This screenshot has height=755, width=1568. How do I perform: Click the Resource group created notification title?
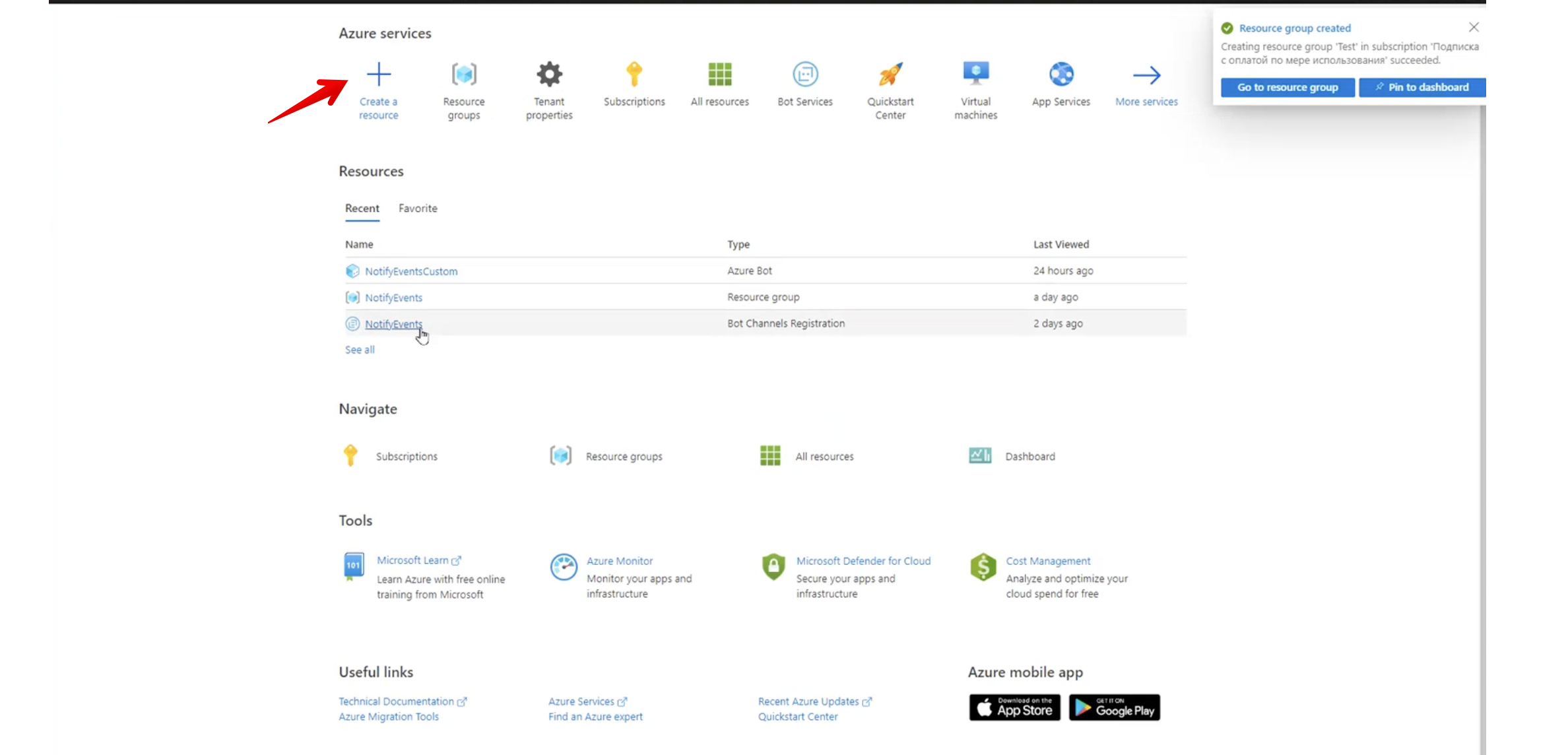(x=1295, y=28)
